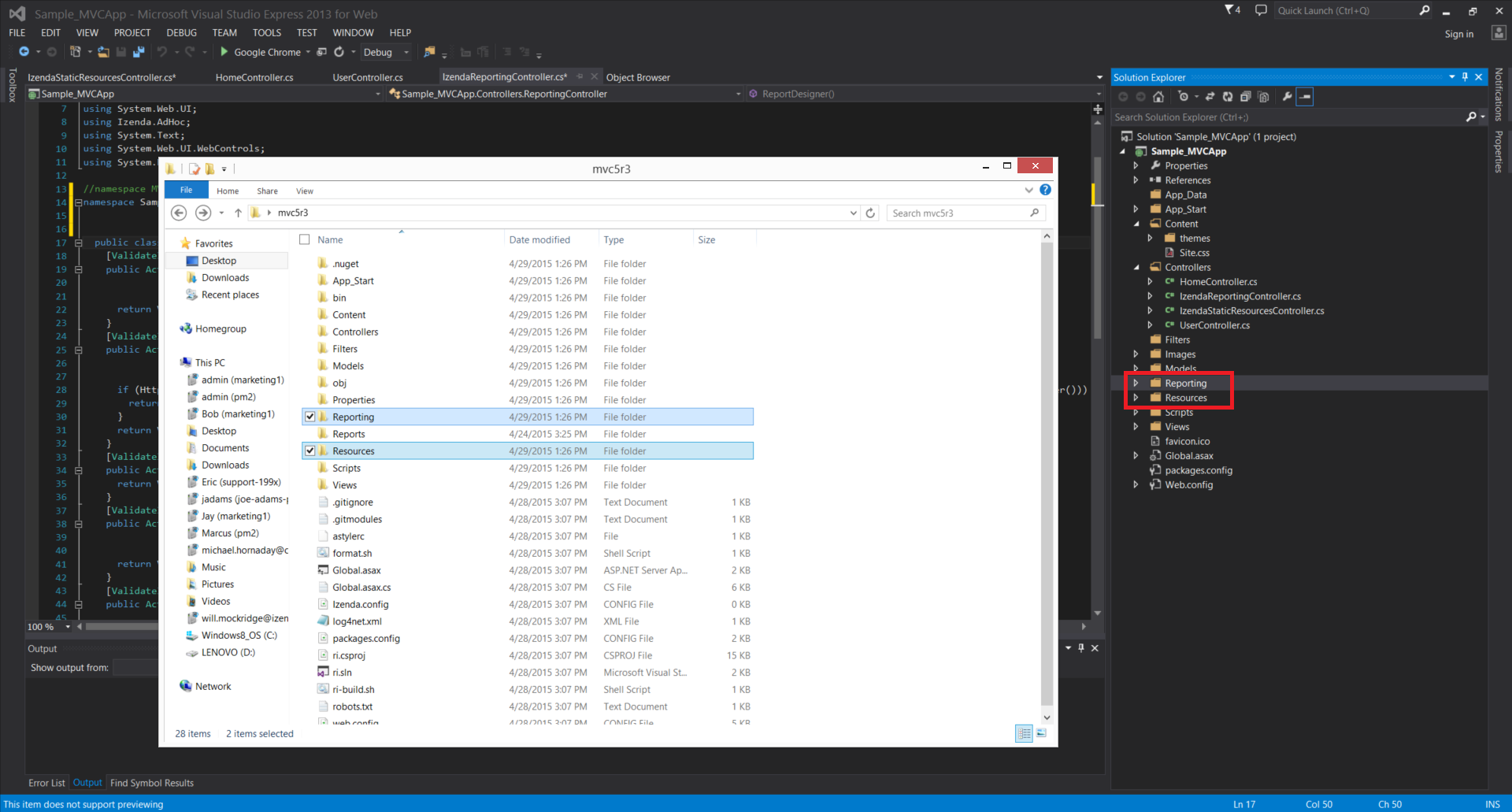Click the Find in Files toolbar icon
The height and width of the screenshot is (812, 1512).
[x=429, y=52]
